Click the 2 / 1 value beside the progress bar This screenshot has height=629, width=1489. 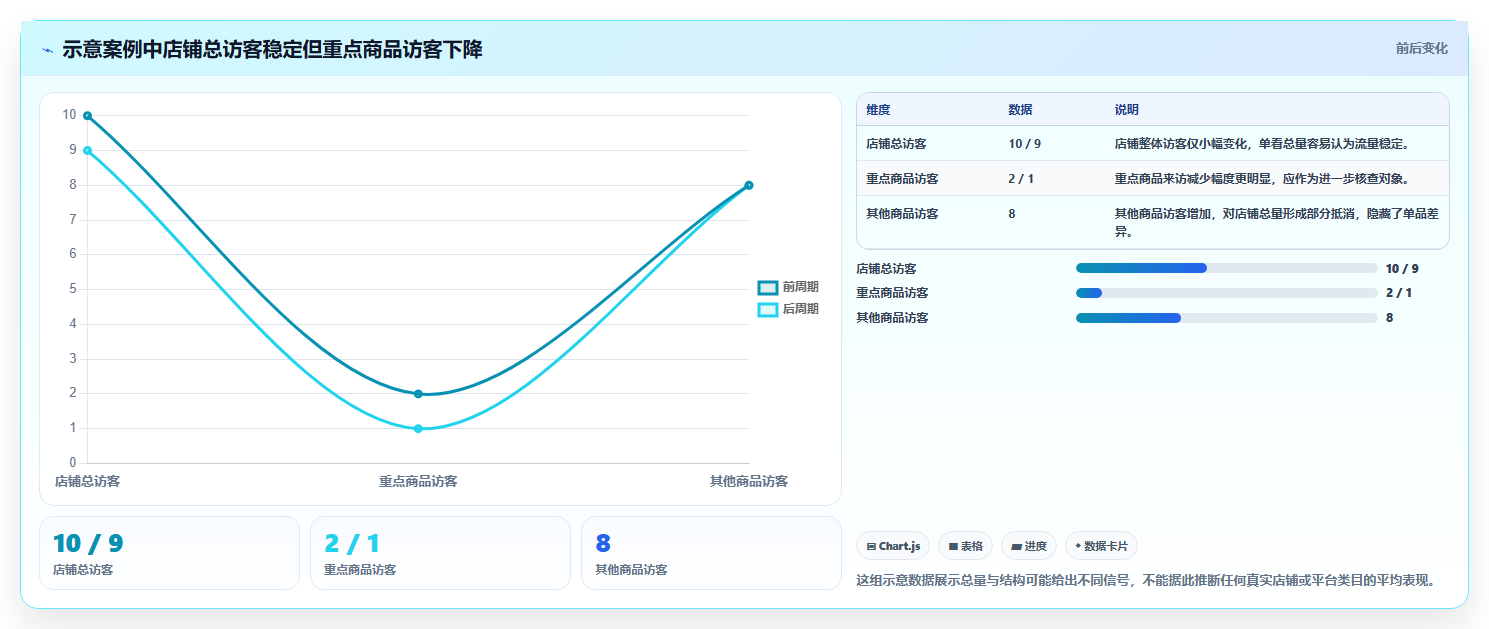[x=1399, y=293]
